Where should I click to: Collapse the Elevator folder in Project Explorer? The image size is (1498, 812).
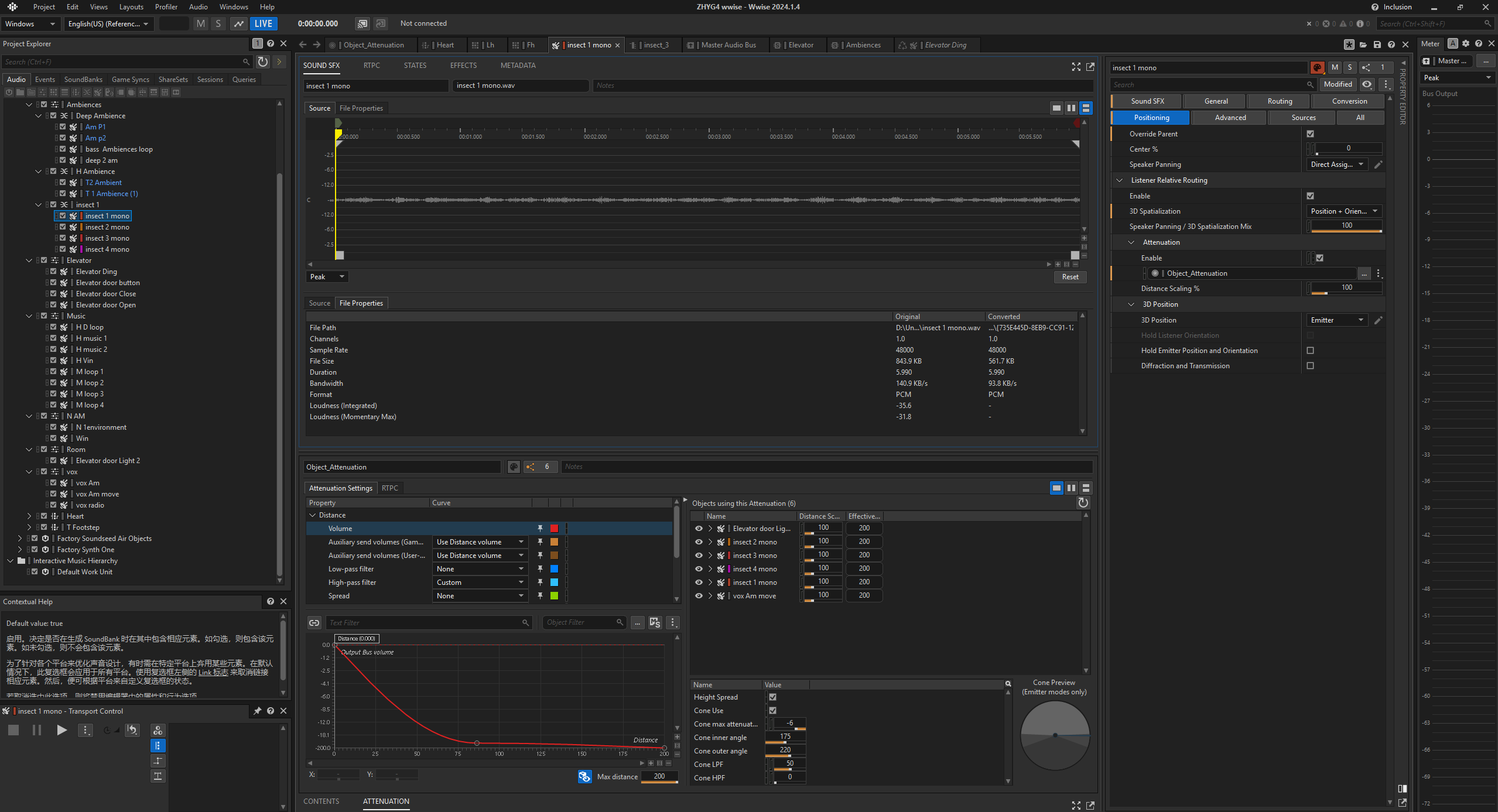(29, 261)
